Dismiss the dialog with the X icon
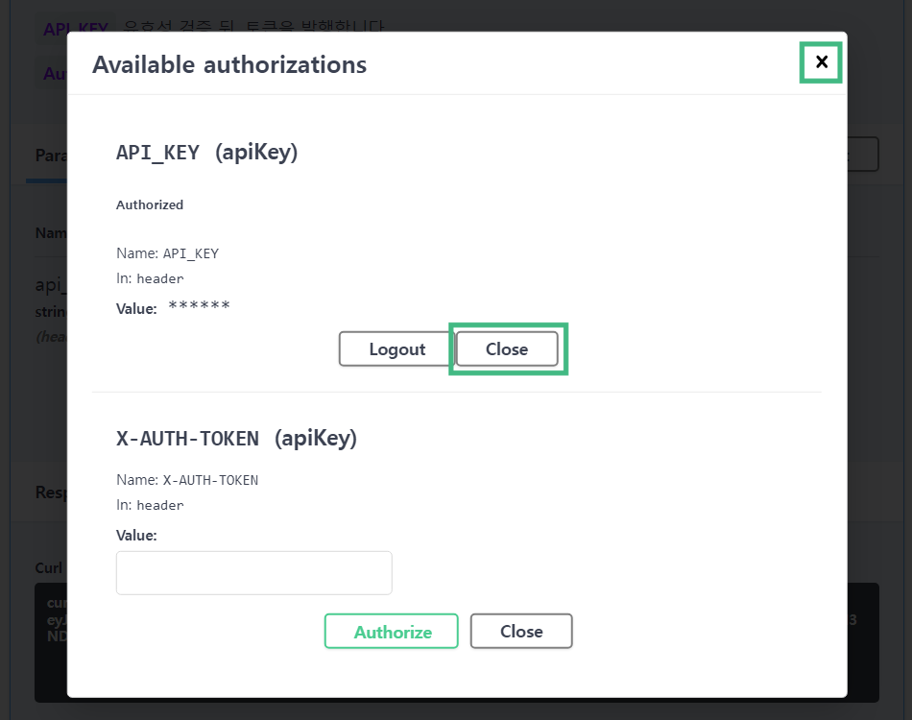 tap(821, 62)
